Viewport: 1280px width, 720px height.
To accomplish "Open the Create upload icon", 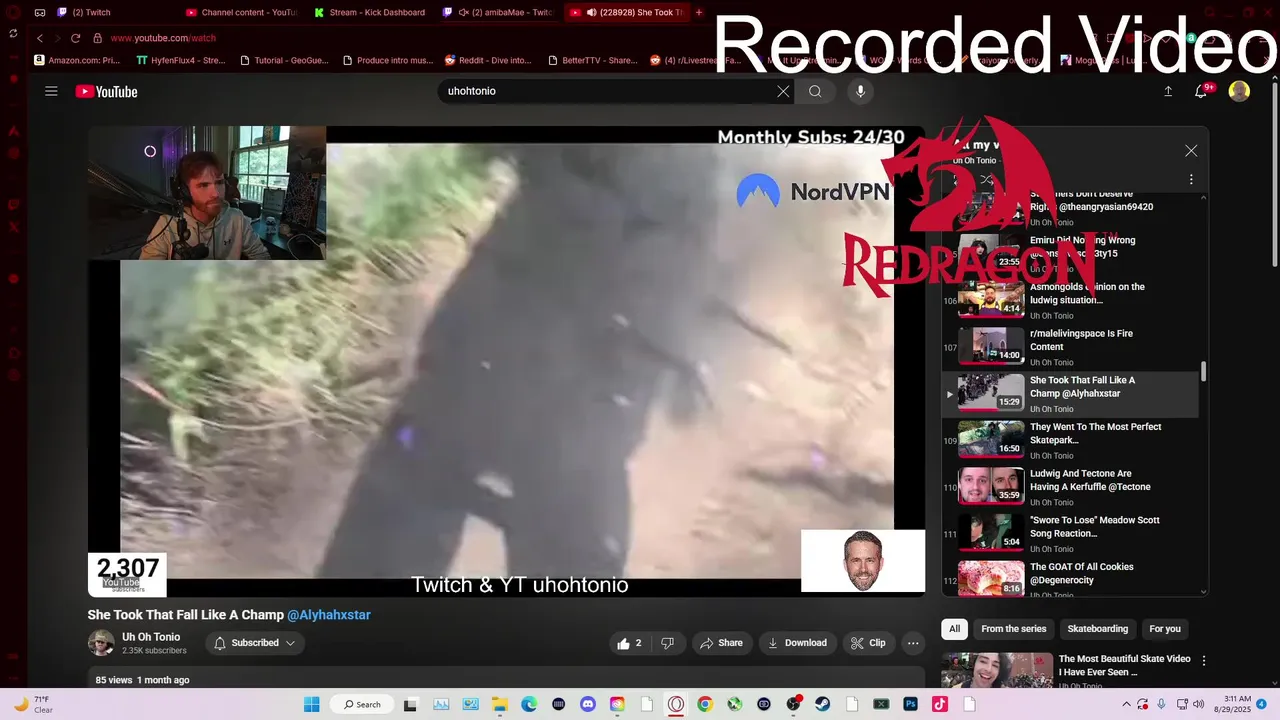I will point(1168,91).
